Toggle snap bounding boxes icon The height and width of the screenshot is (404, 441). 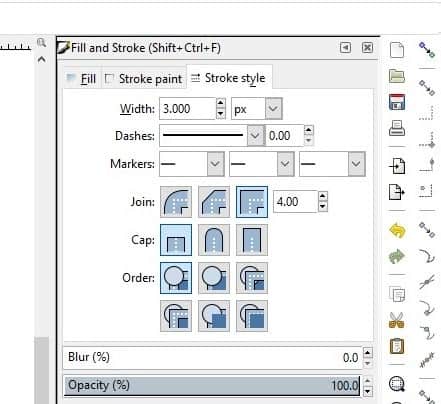coord(427,88)
